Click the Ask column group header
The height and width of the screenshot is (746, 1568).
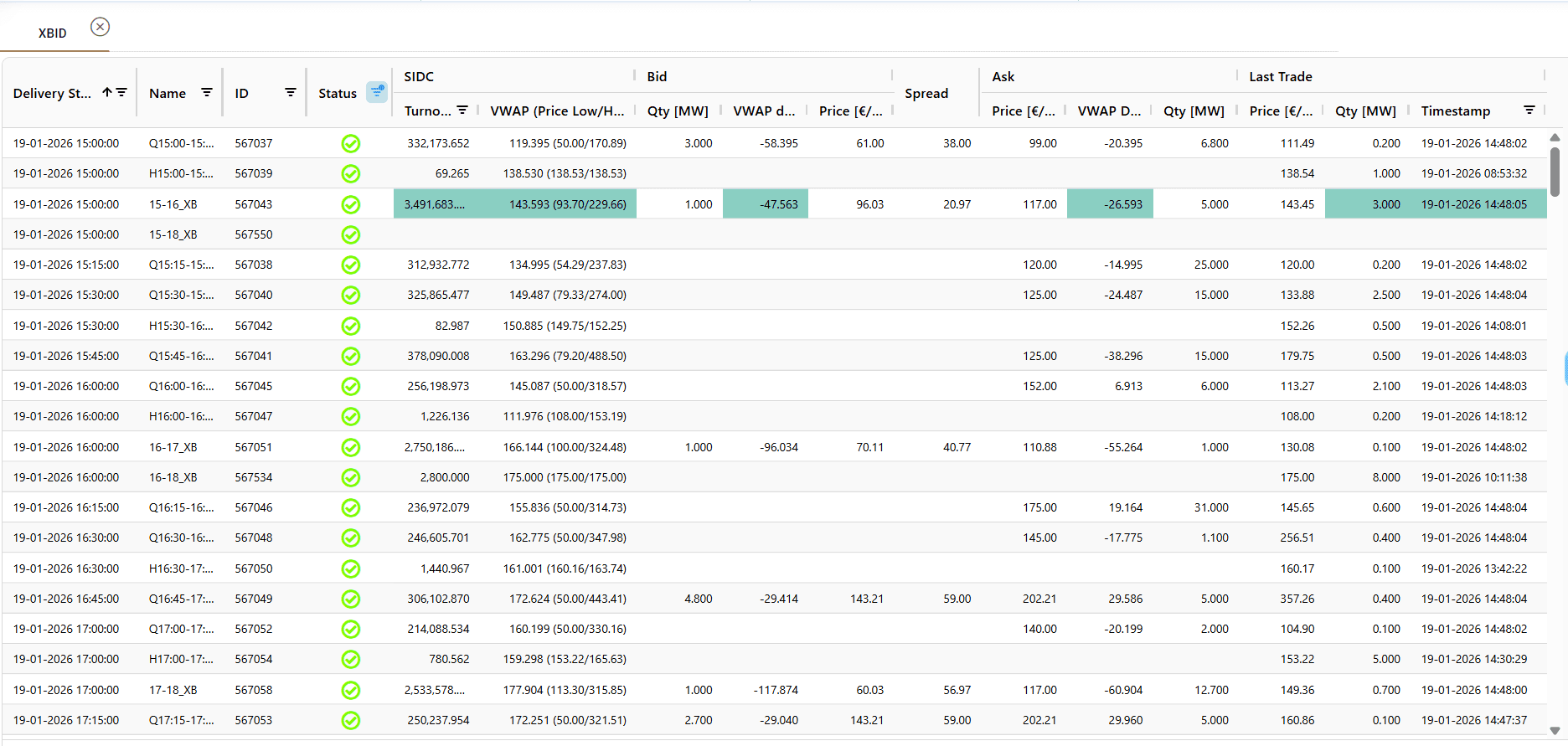coord(1003,76)
